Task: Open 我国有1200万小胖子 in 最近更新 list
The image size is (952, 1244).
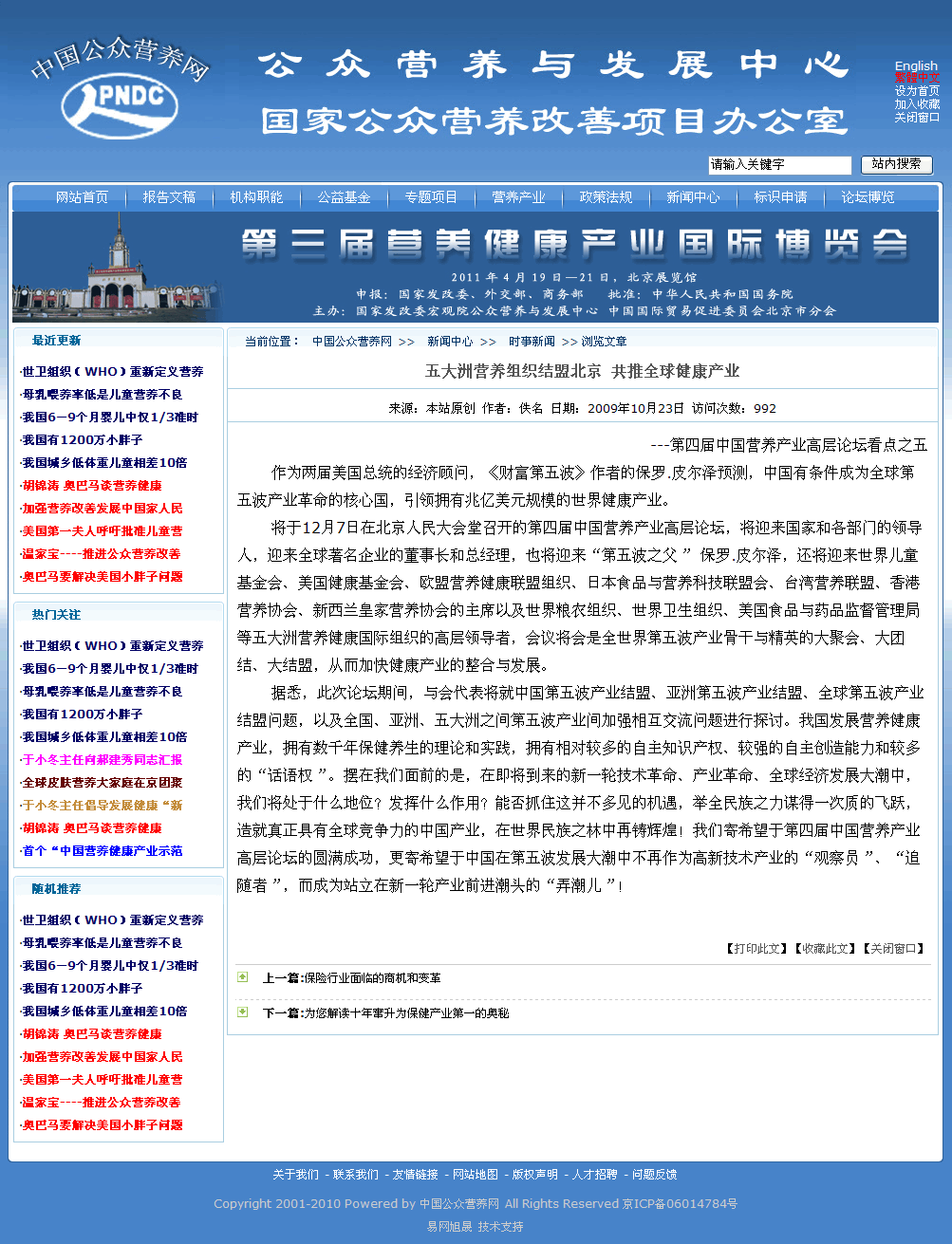Action: (x=83, y=440)
